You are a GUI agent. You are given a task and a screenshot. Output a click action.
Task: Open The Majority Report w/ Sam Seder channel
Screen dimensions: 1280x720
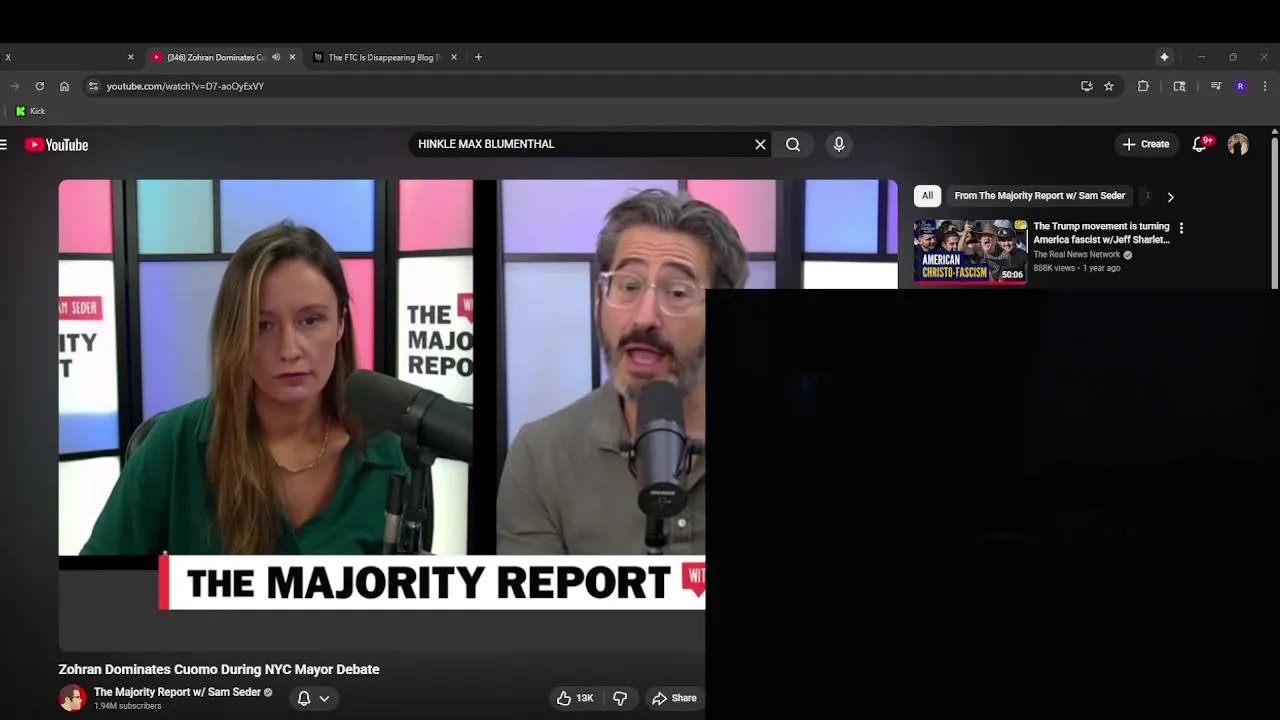[177, 692]
